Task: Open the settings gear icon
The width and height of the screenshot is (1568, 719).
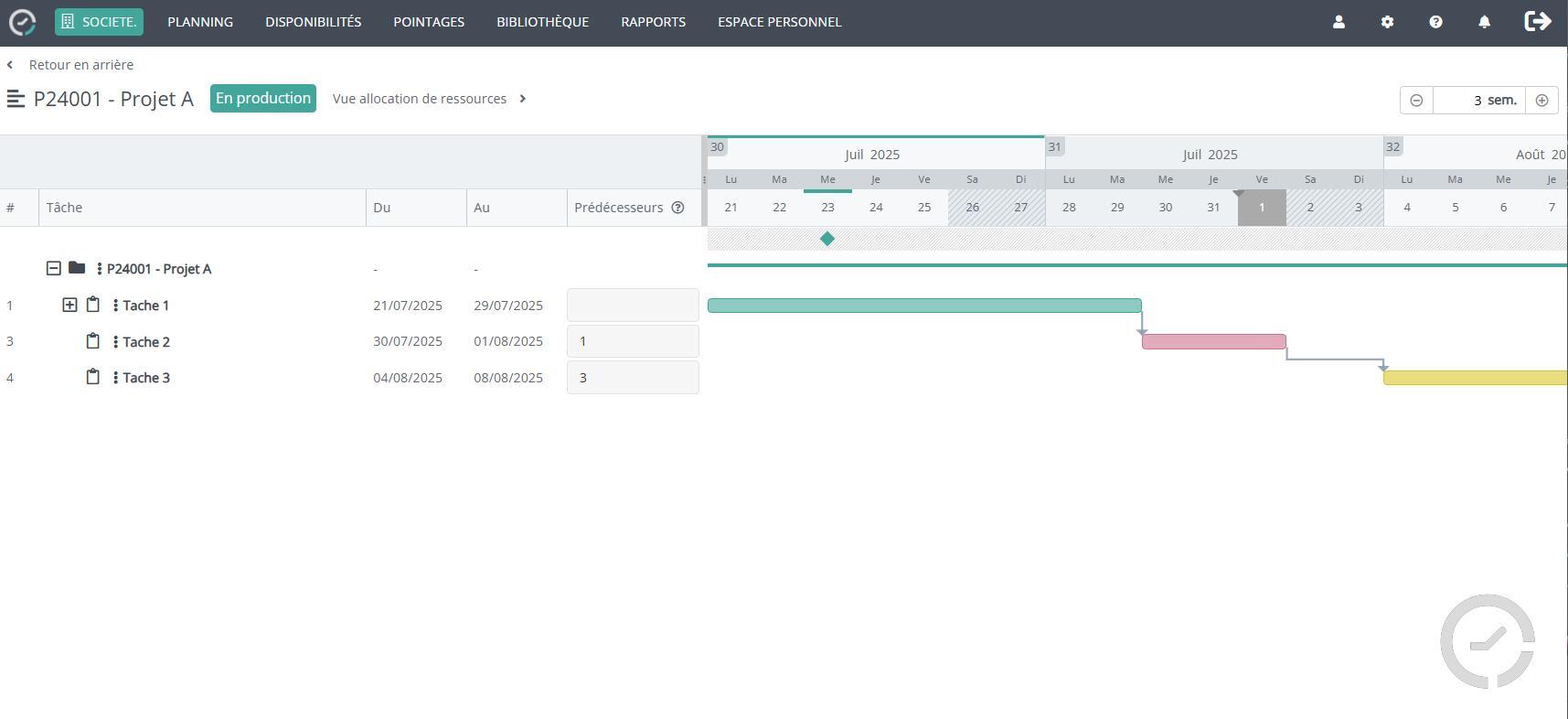Action: tap(1387, 22)
